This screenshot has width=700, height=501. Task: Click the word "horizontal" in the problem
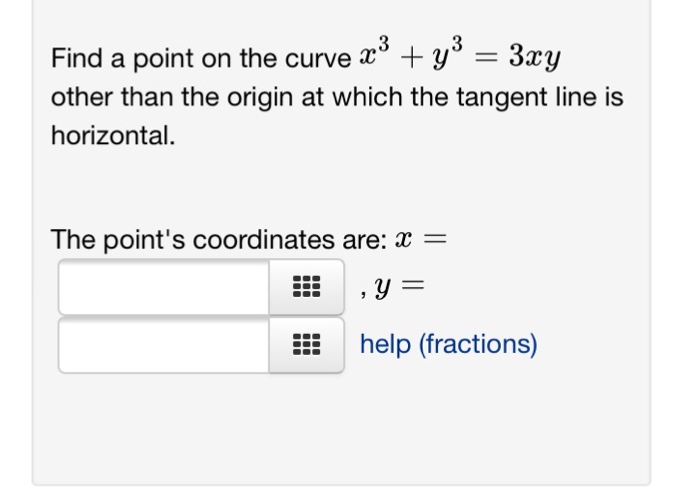coord(111,135)
